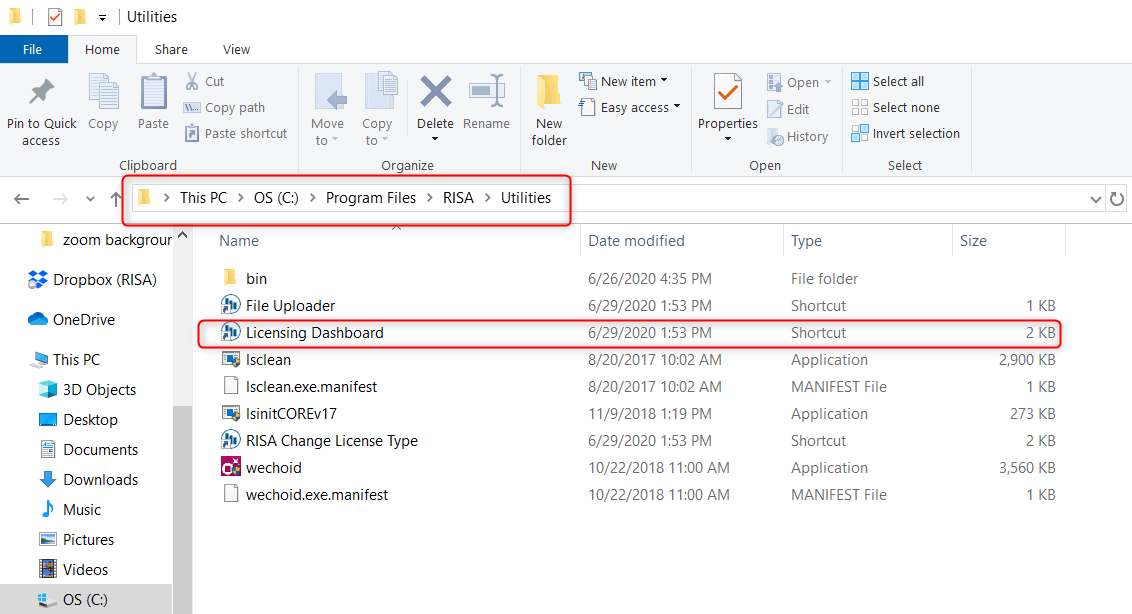Click the Delete X icon in ribbon

pyautogui.click(x=435, y=94)
